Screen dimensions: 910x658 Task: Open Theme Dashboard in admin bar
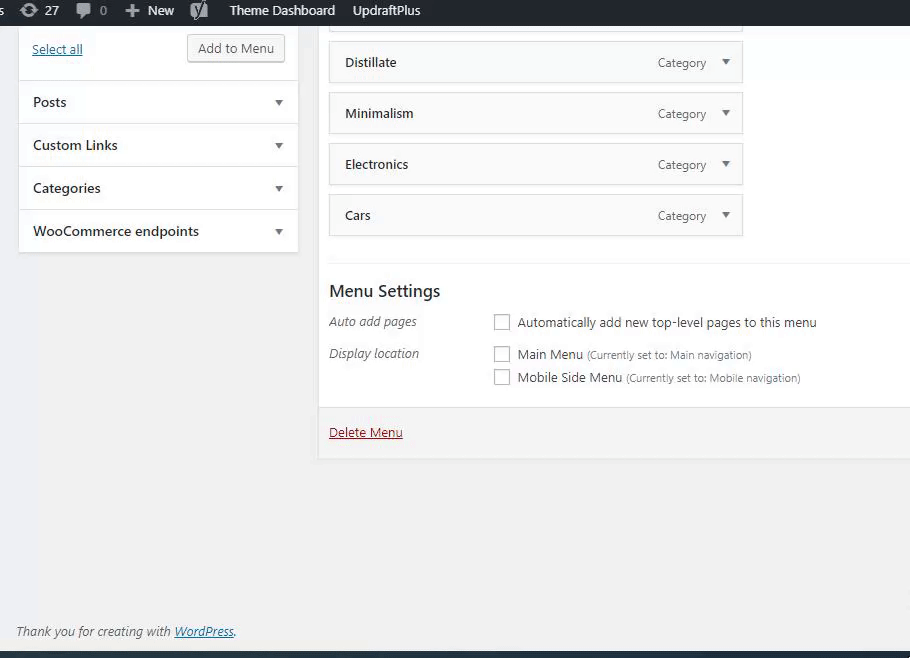tap(282, 10)
